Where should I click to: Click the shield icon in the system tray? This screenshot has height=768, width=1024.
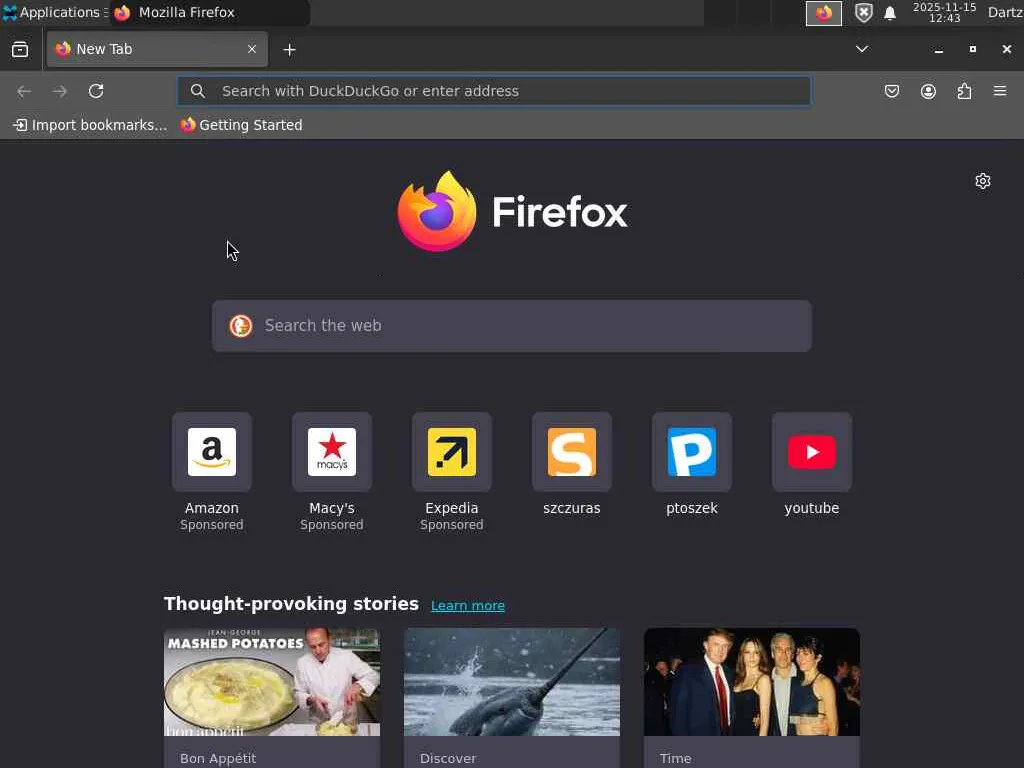863,13
